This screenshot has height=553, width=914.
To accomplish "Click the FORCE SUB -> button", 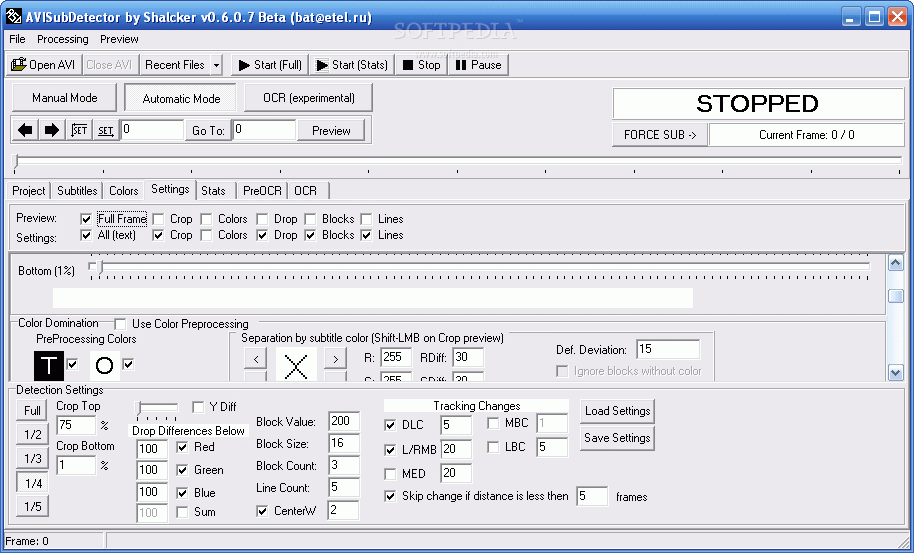I will 660,135.
